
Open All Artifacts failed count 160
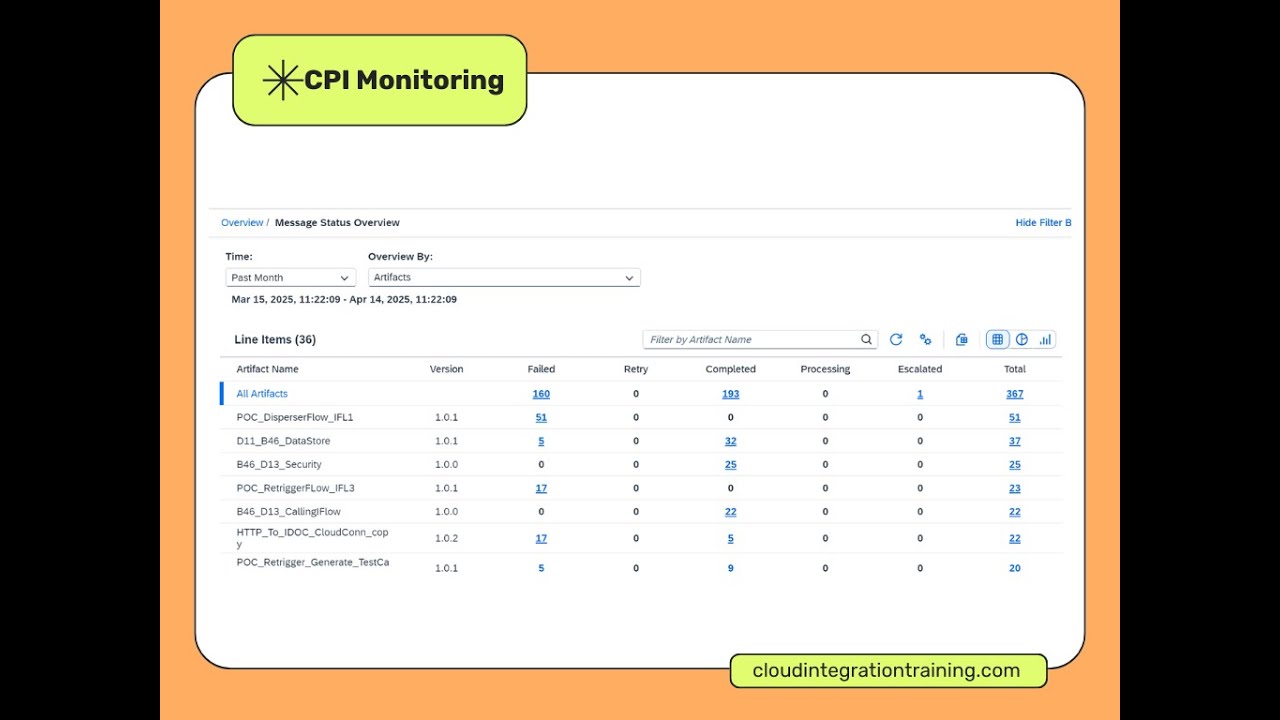541,394
